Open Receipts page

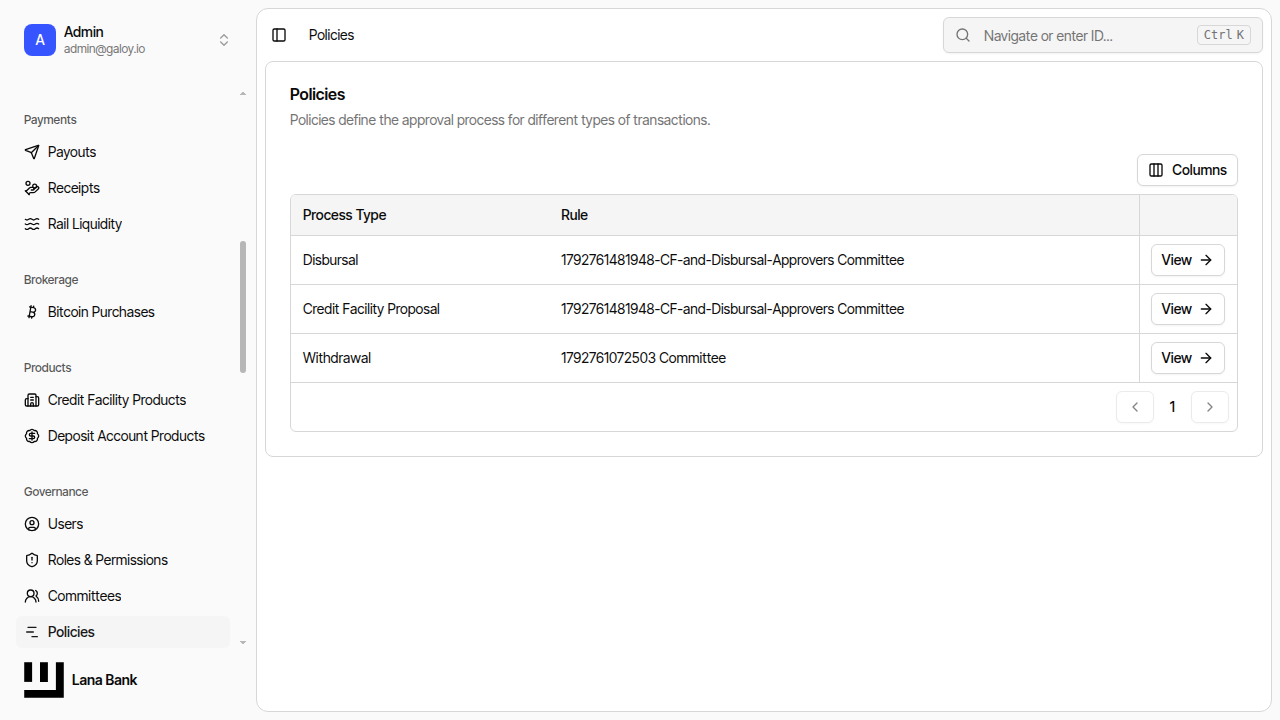pos(123,188)
